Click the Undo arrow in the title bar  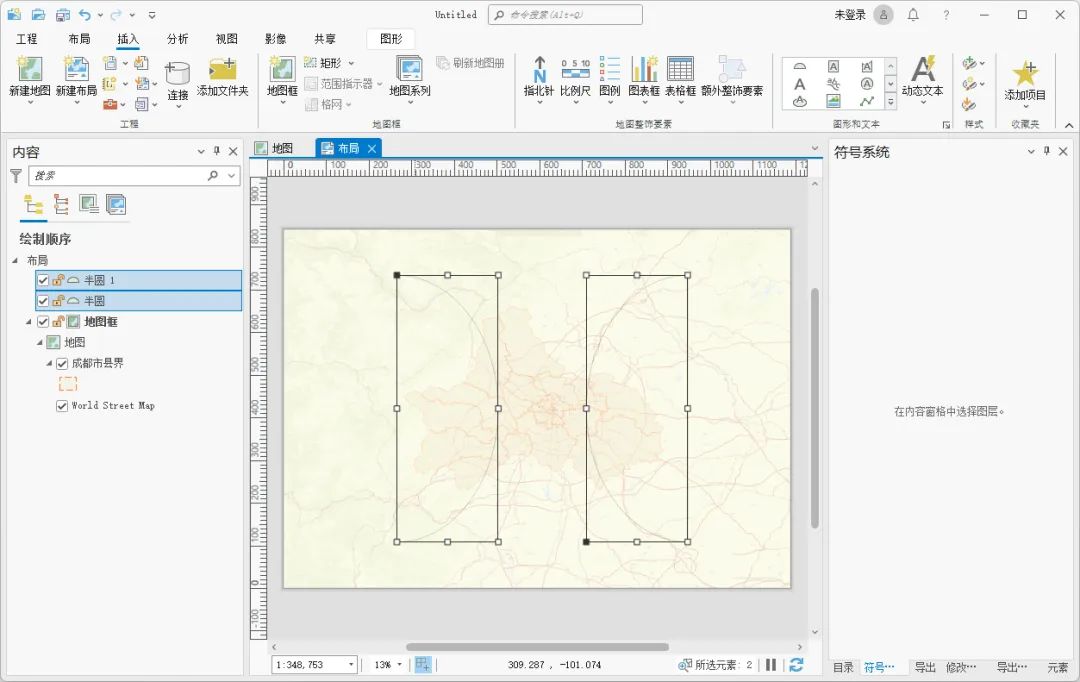(85, 14)
